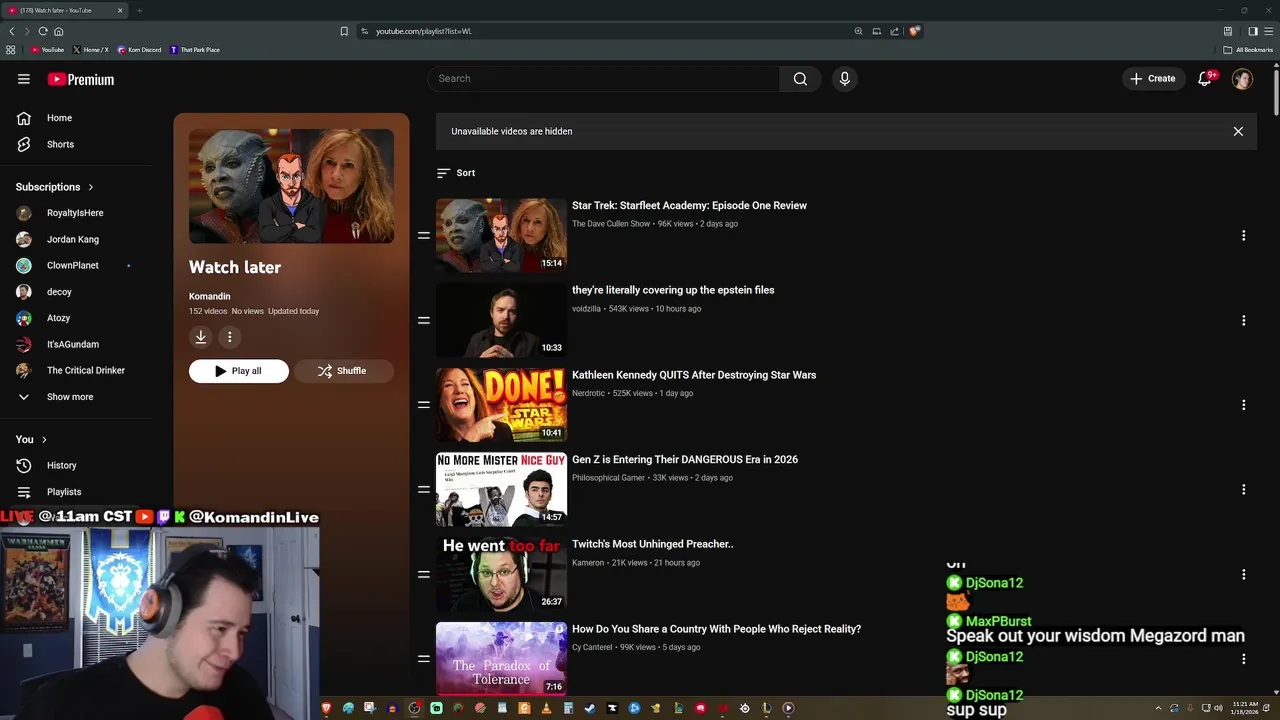
Task: Open the Philosophical Gamer channel
Action: tap(608, 478)
